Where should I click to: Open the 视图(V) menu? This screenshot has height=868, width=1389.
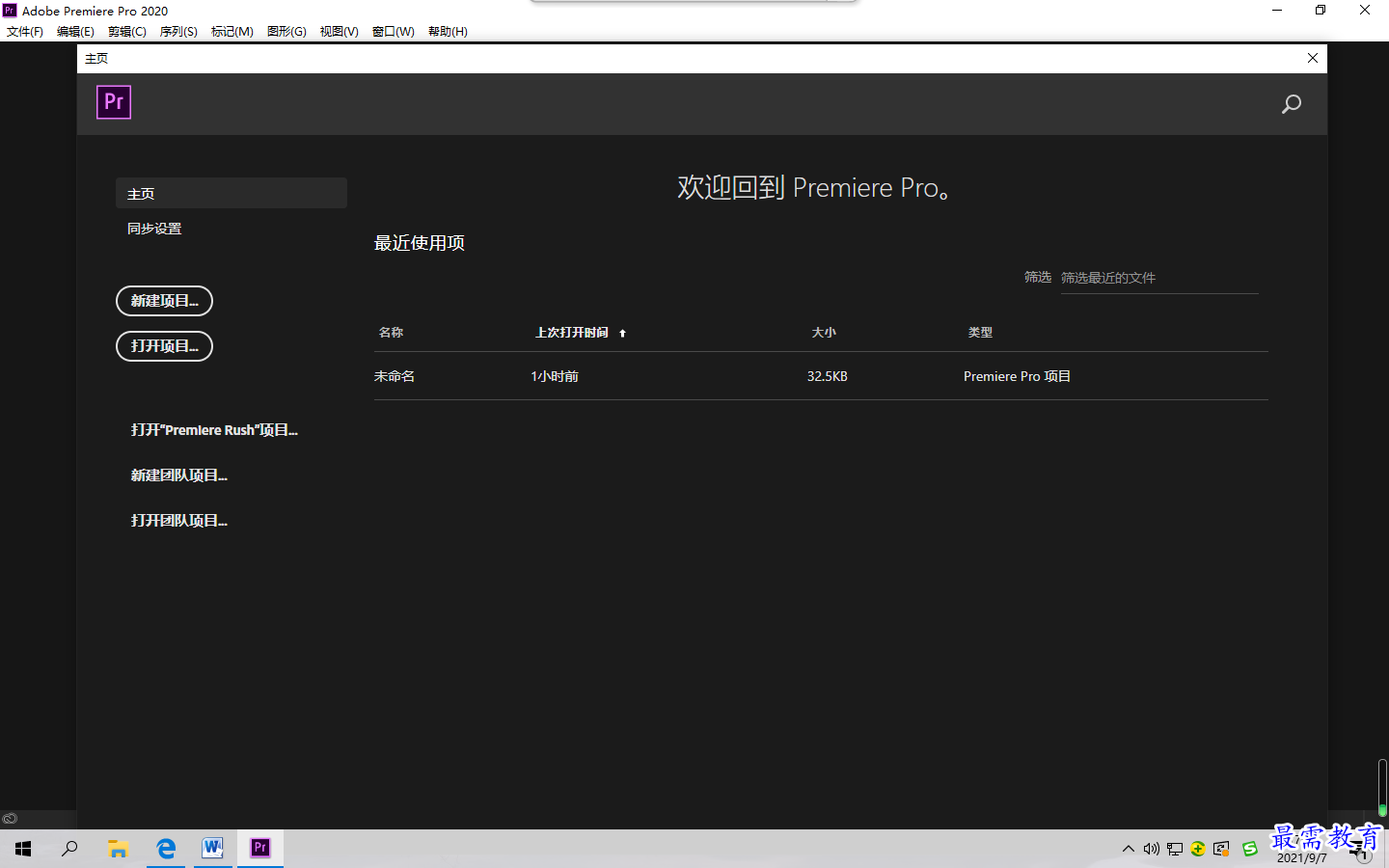[x=339, y=32]
